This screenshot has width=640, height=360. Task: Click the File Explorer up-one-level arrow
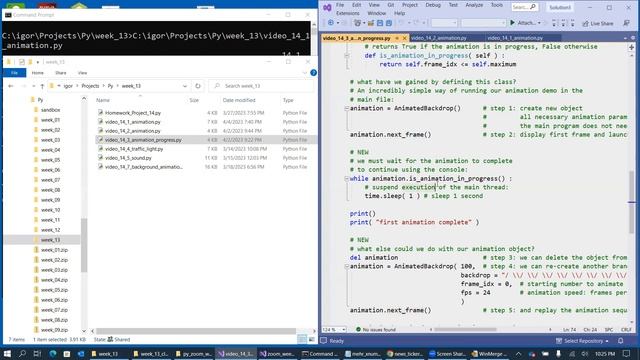tap(42, 86)
